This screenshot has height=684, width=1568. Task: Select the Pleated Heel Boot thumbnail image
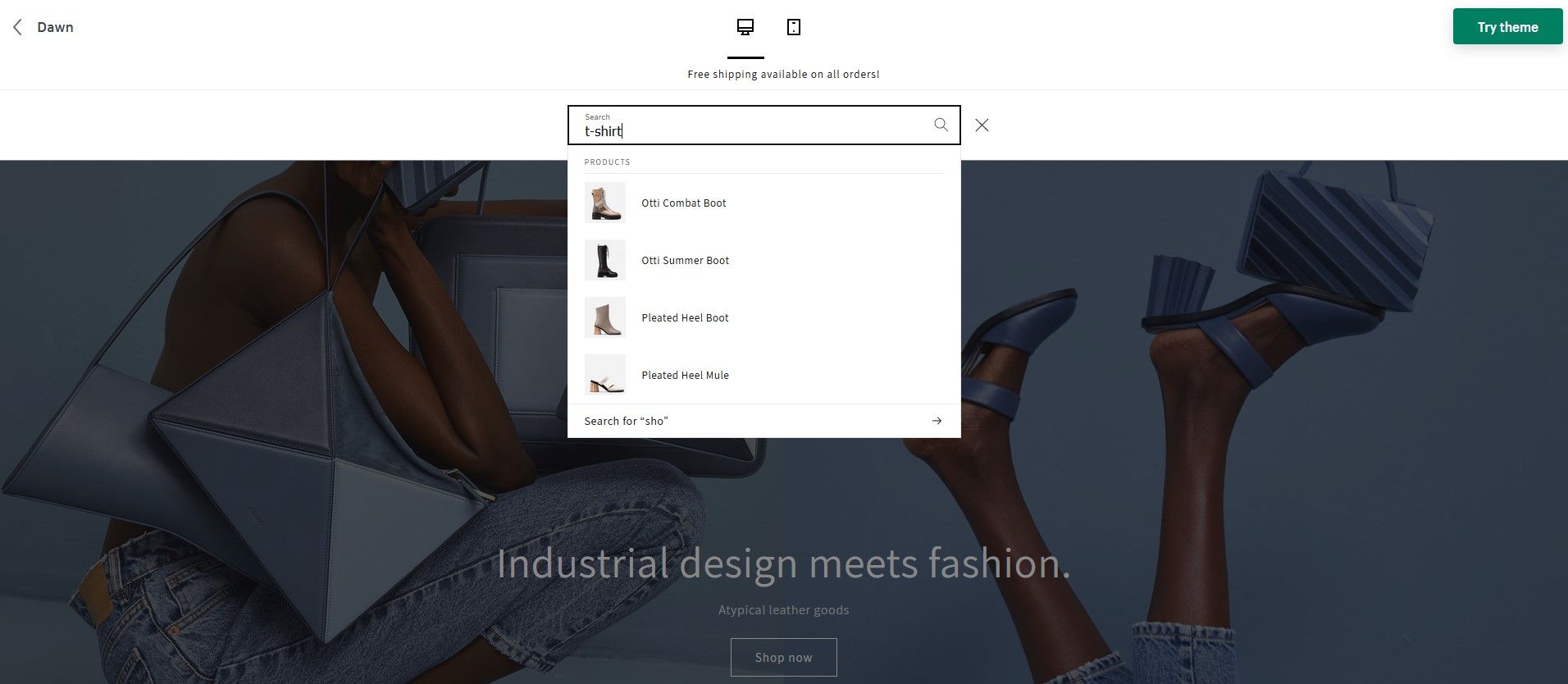[x=604, y=317]
